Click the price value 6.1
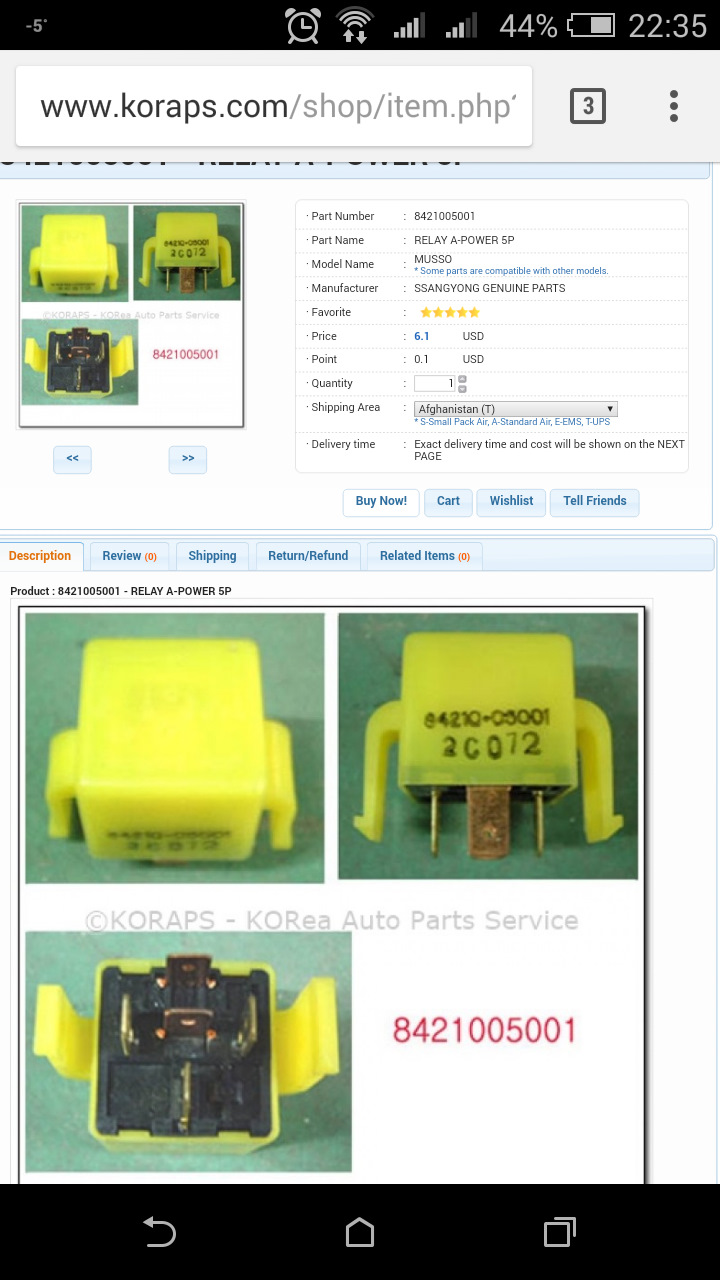720x1280 pixels. tap(422, 337)
